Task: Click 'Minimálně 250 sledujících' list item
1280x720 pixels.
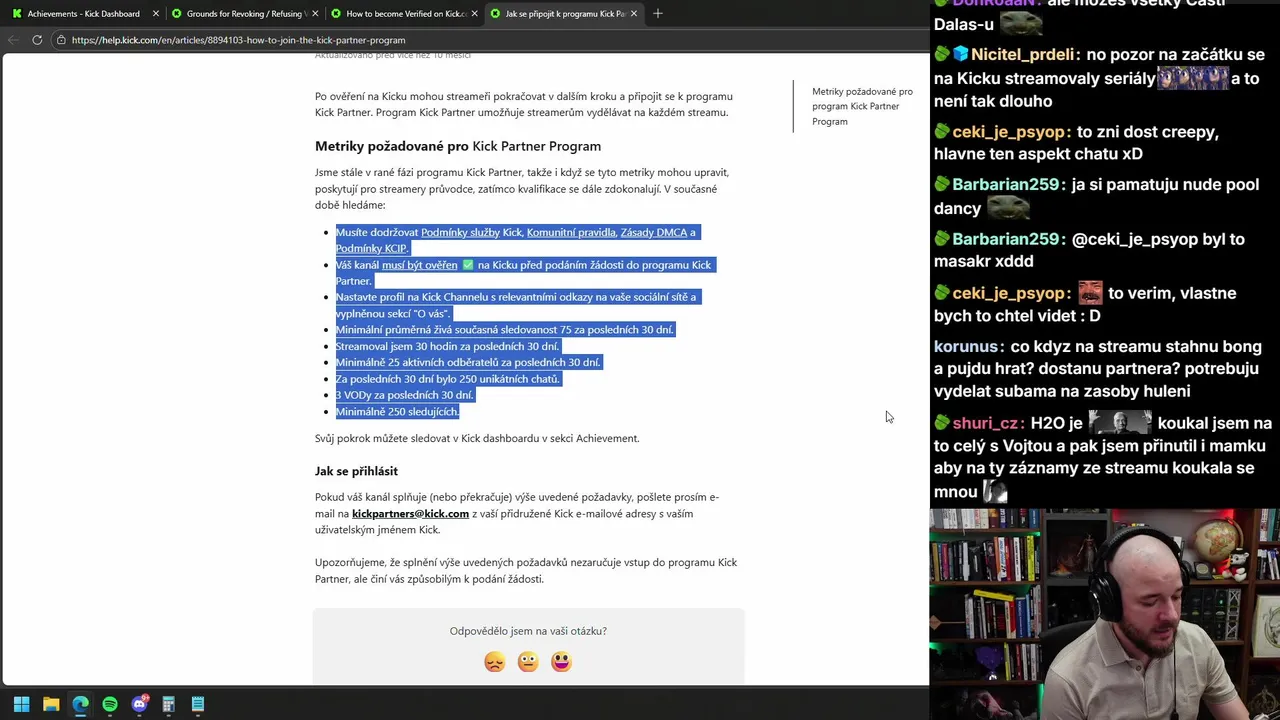Action: click(397, 411)
